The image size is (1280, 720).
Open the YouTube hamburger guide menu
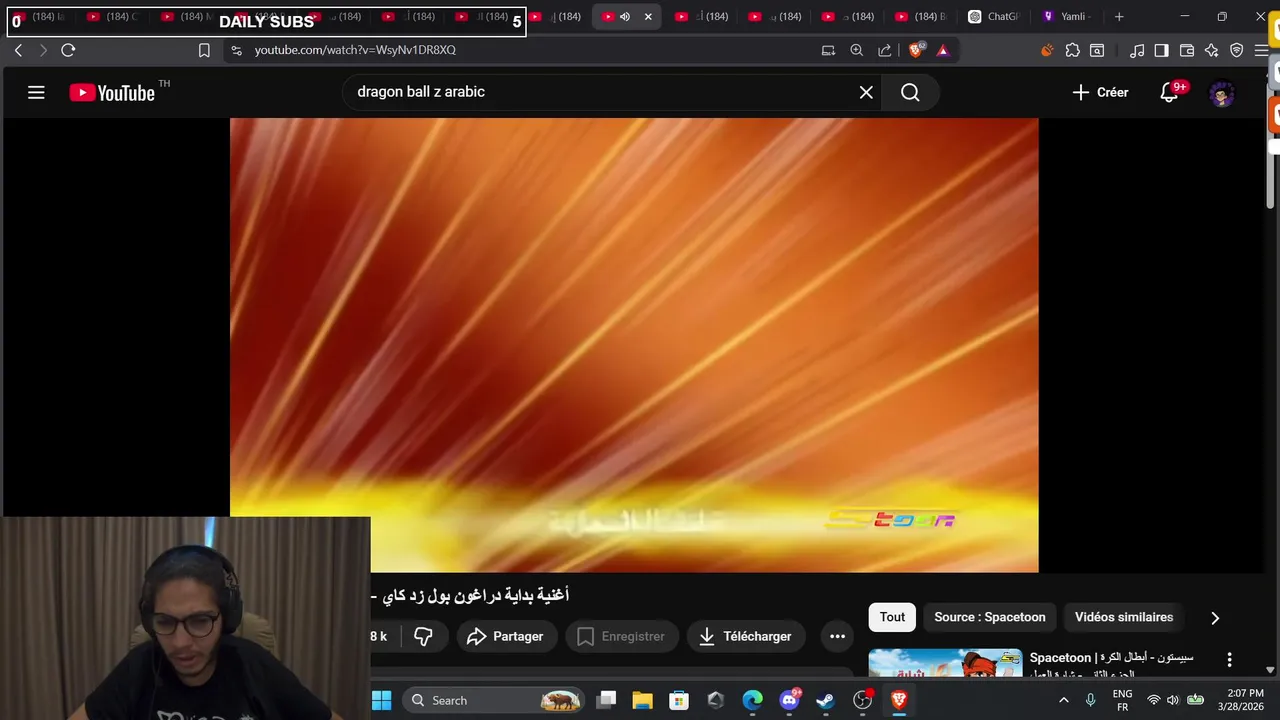pyautogui.click(x=36, y=93)
